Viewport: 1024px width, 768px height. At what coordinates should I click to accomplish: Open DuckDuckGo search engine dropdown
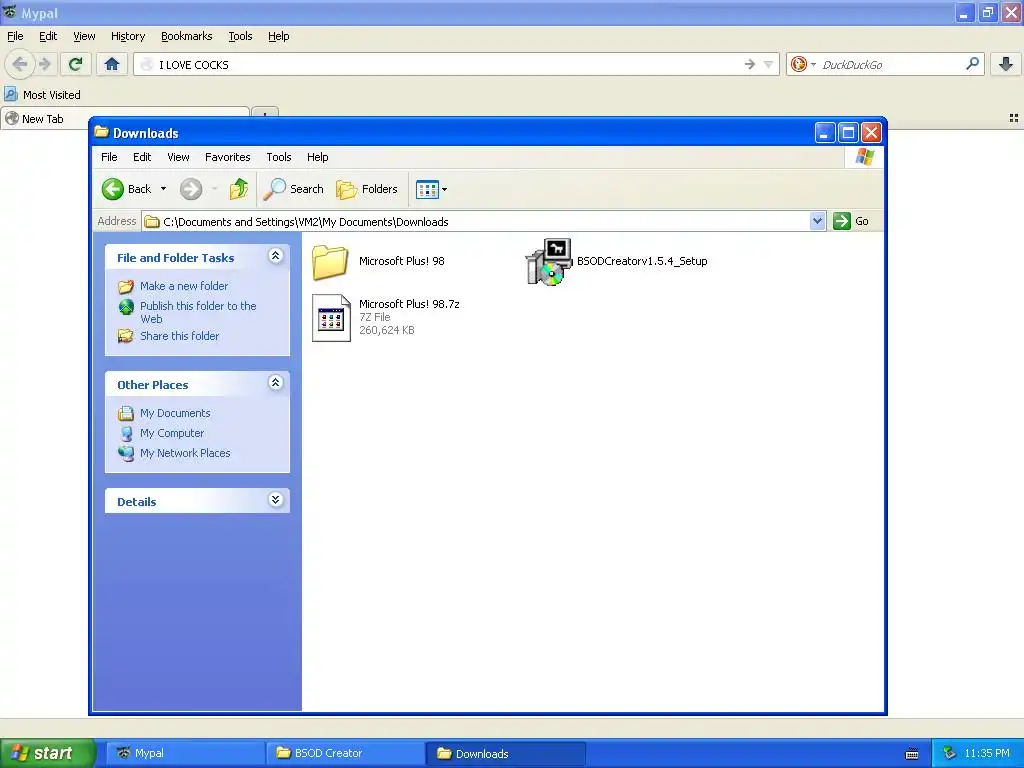pyautogui.click(x=803, y=64)
